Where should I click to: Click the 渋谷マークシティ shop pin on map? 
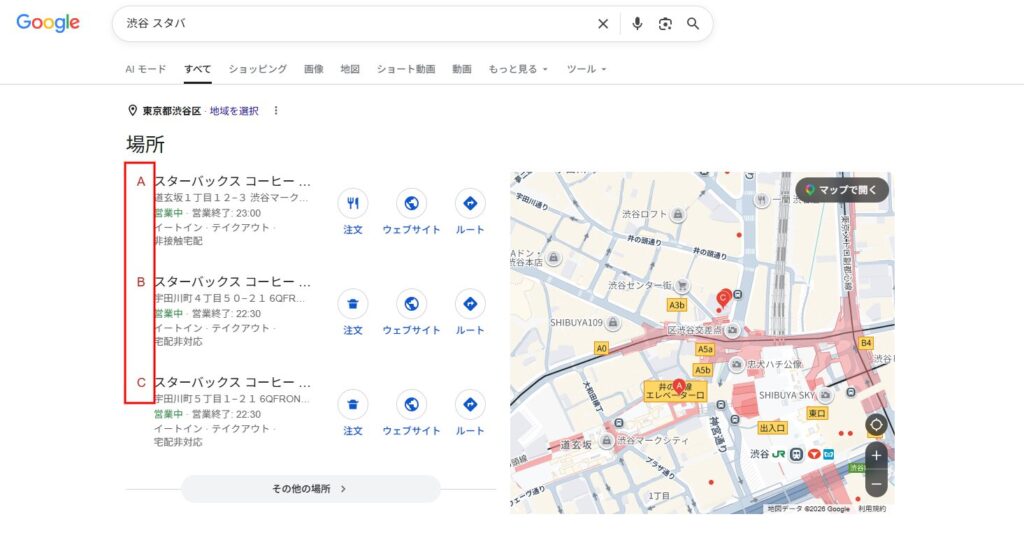(607, 441)
